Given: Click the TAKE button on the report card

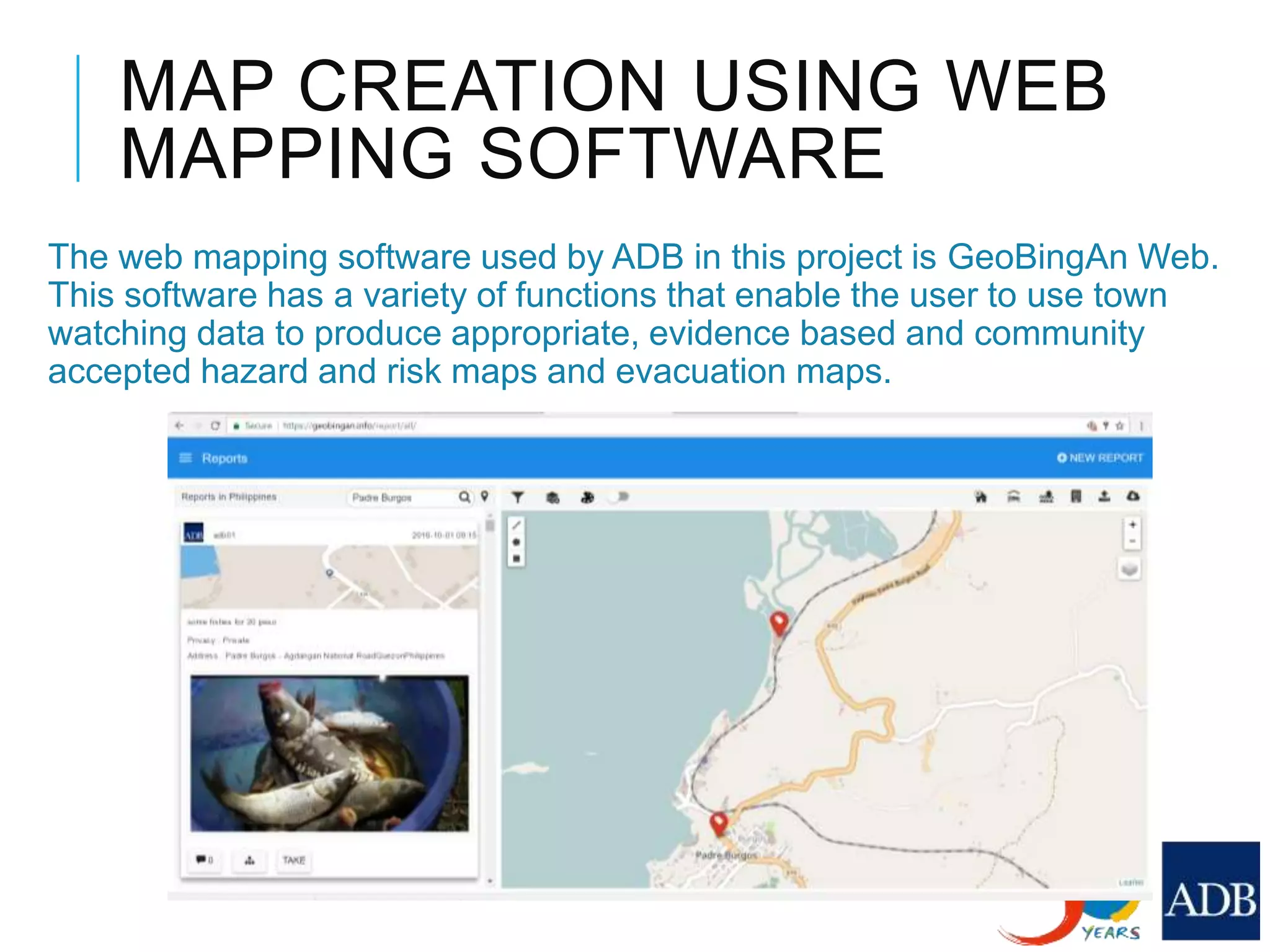Looking at the screenshot, I should click(x=294, y=860).
